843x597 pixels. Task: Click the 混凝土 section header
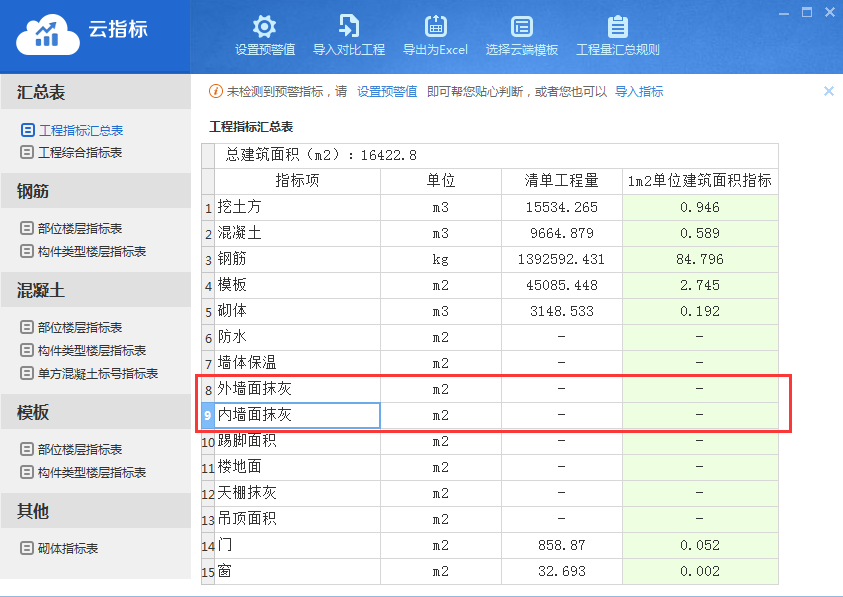coord(96,290)
